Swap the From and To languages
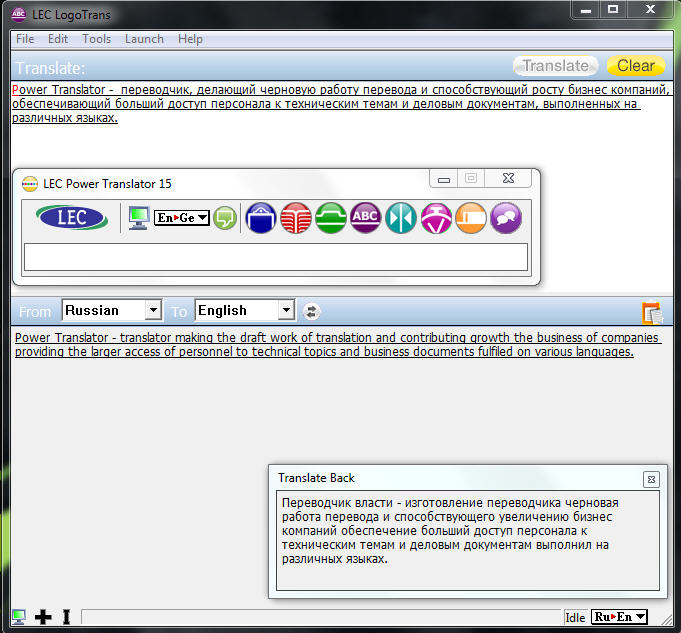Screen dimensions: 681x633 point(311,311)
